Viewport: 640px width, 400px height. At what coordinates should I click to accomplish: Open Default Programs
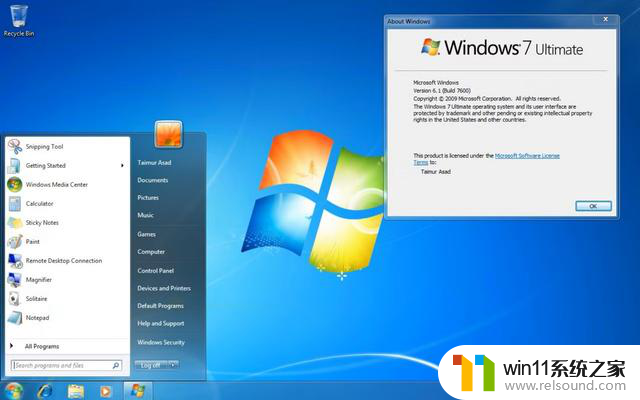[x=160, y=306]
